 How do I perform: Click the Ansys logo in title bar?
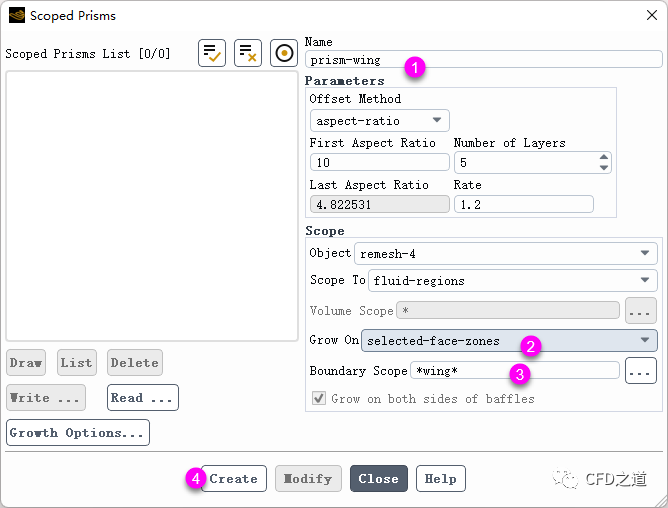[16, 15]
